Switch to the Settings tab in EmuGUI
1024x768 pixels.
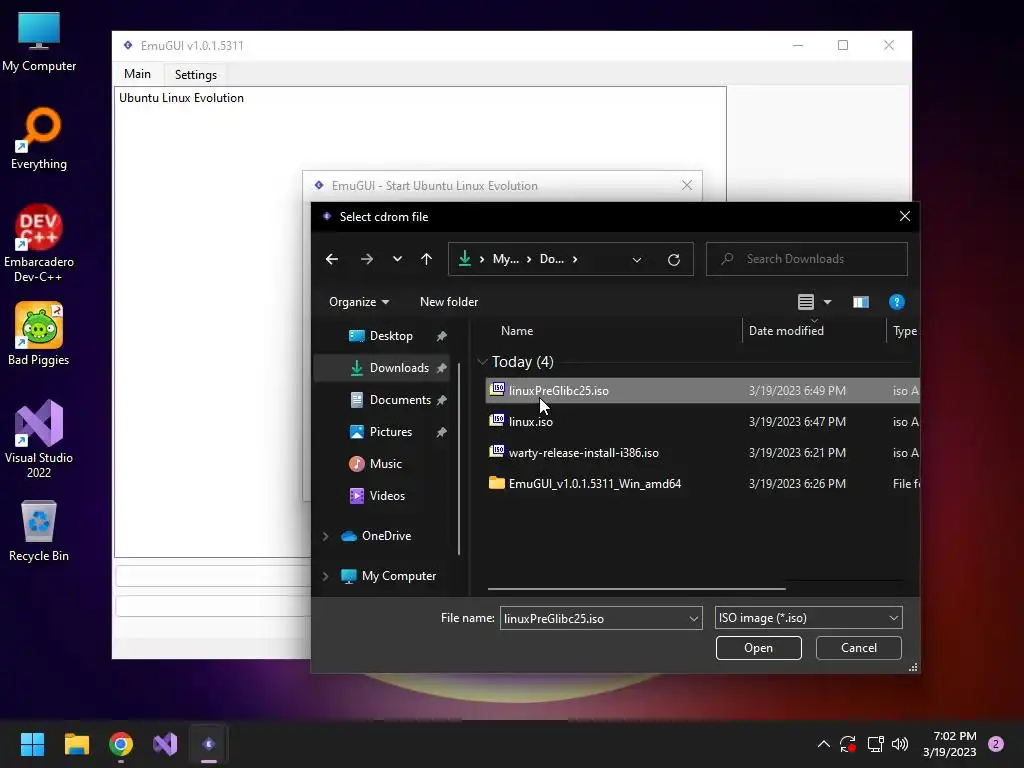(x=195, y=74)
